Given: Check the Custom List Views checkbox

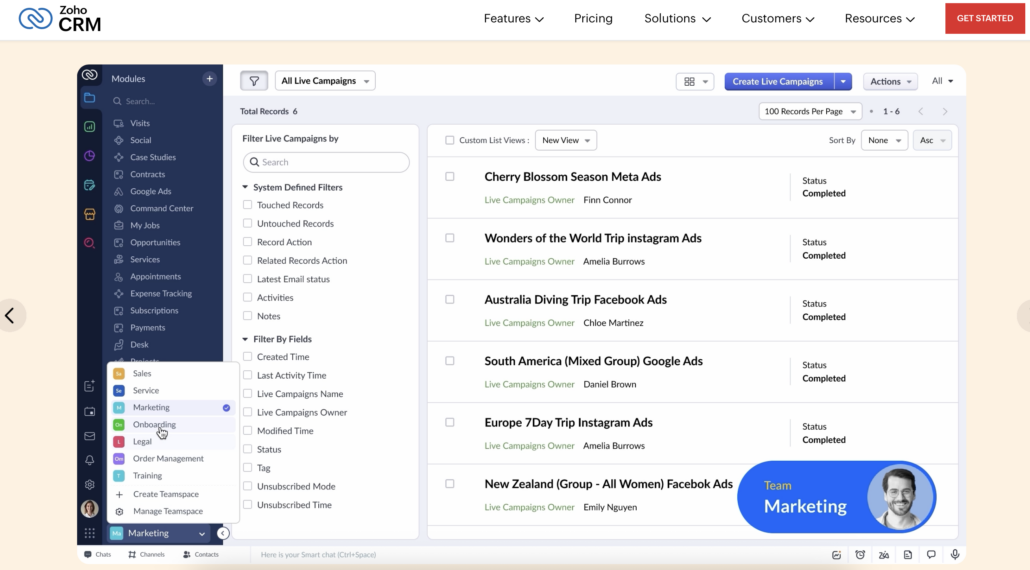Looking at the screenshot, I should 450,140.
